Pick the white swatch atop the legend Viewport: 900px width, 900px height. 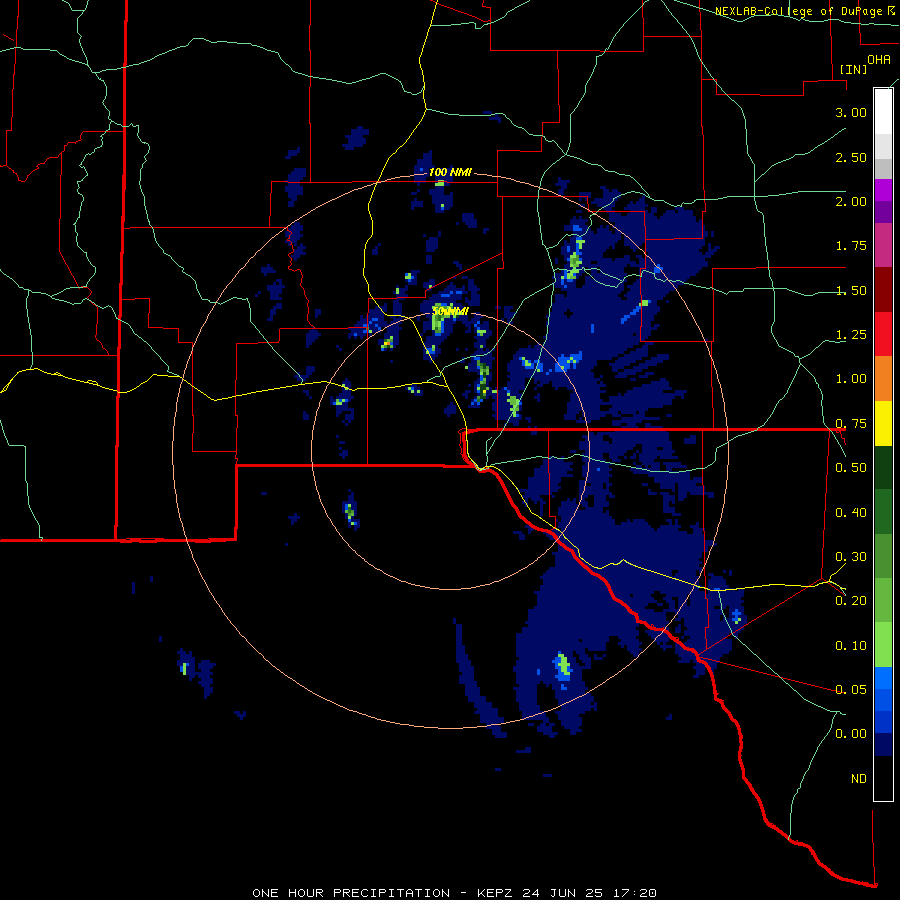click(883, 111)
